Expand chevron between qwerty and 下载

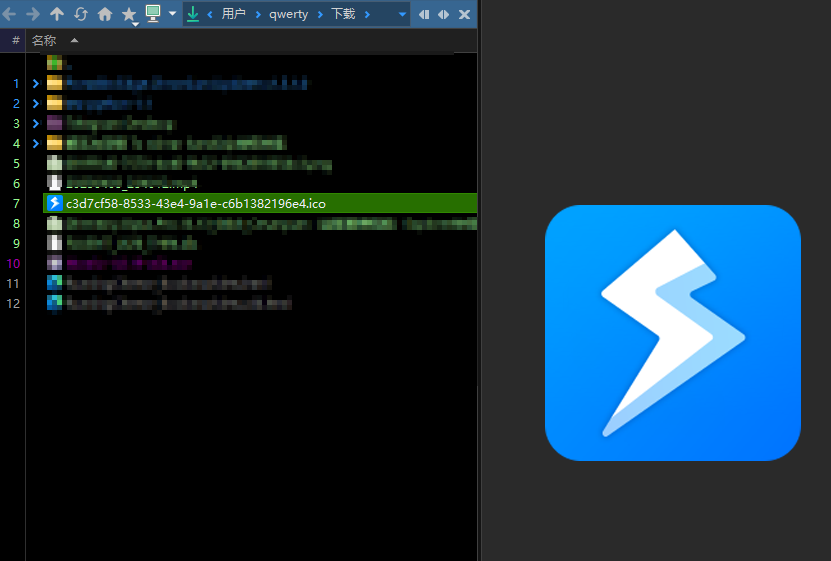(320, 14)
